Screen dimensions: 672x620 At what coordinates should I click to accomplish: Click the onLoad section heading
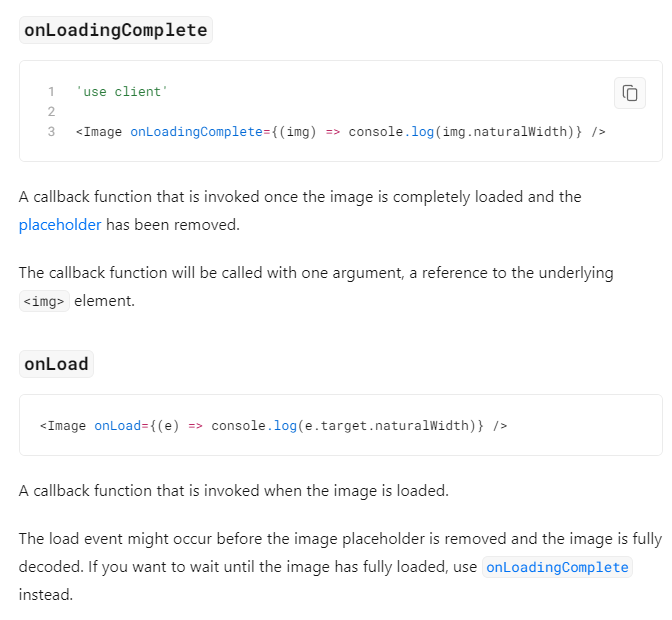(56, 364)
